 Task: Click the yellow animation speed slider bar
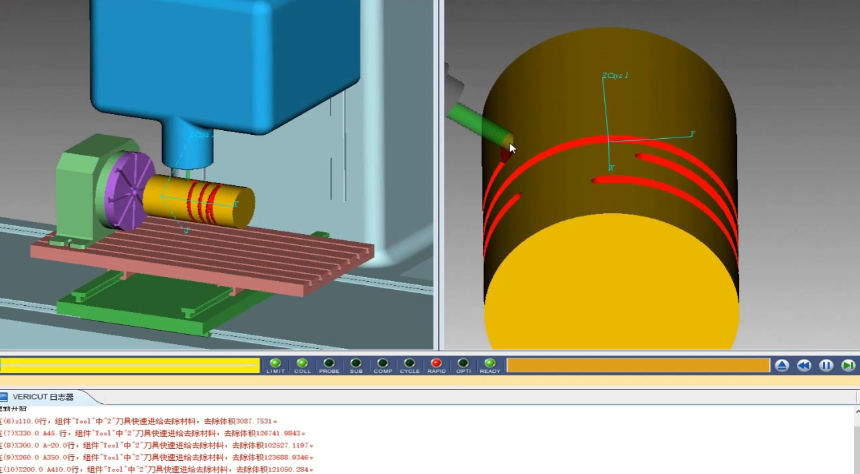[129, 366]
